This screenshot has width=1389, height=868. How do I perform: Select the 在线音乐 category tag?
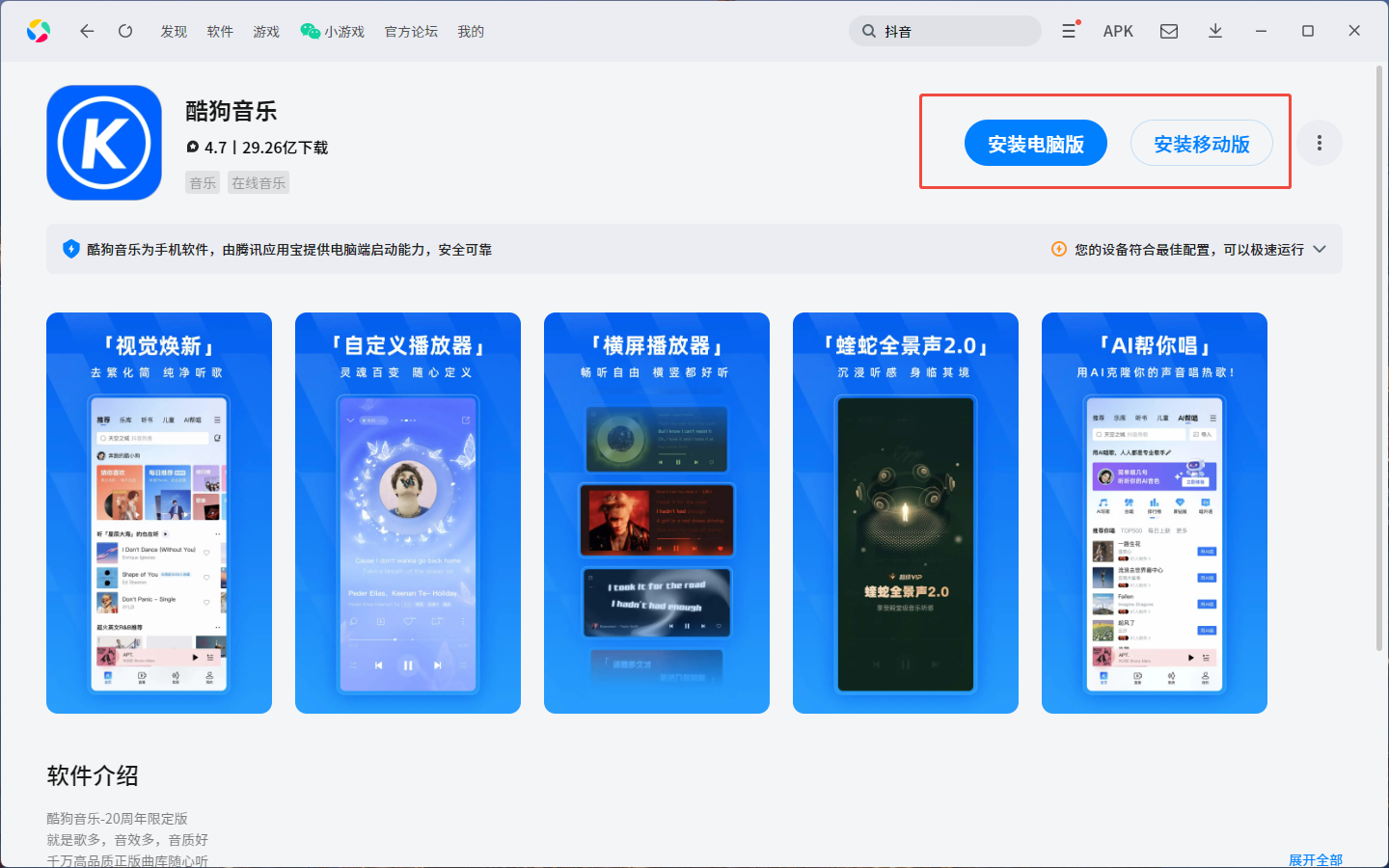click(259, 182)
